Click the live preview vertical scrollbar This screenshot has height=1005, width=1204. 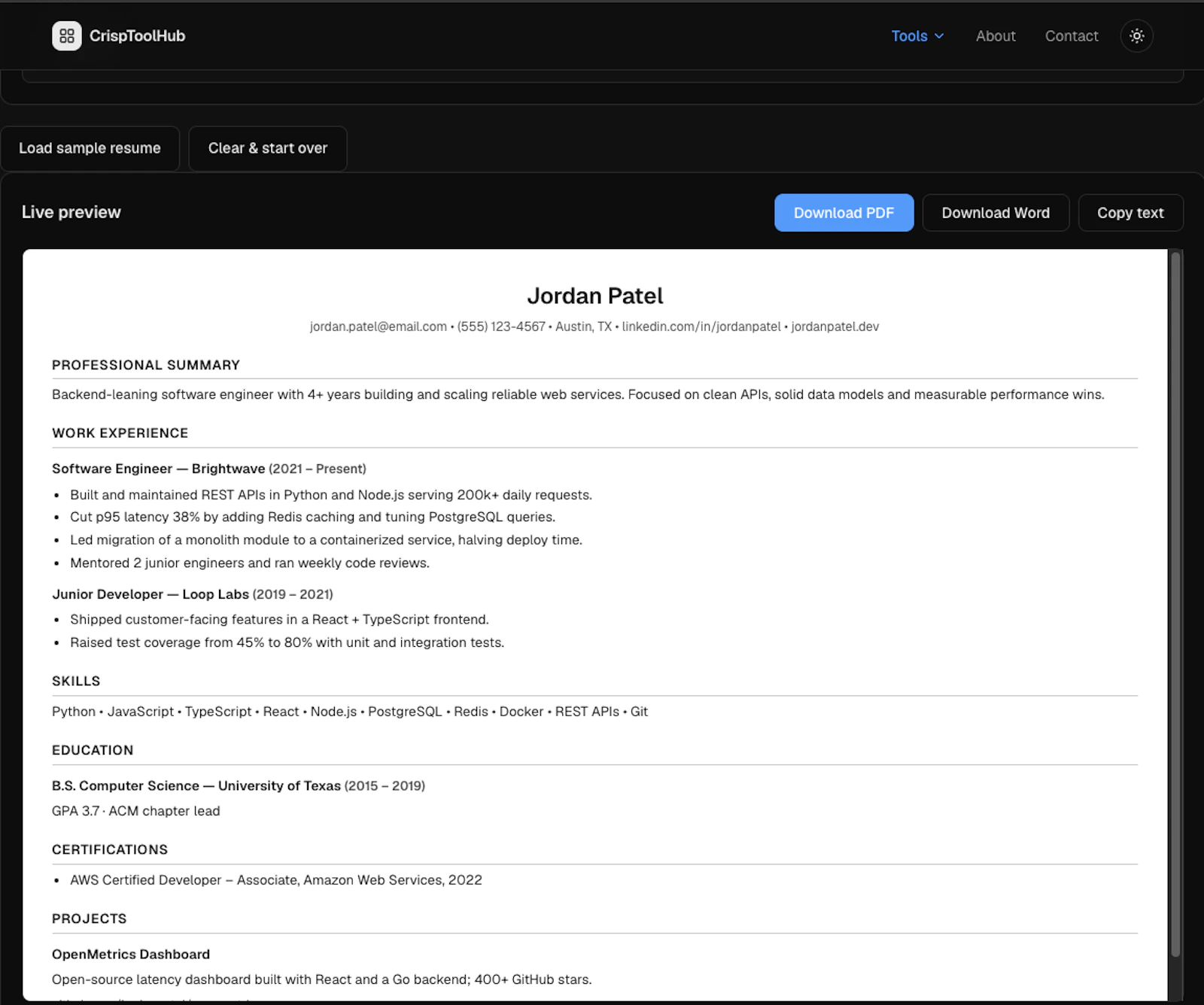click(1175, 604)
